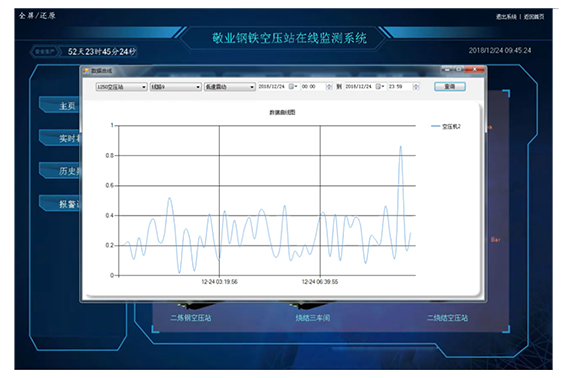Click the 查询 query button
This screenshot has height=378, width=567.
click(449, 86)
